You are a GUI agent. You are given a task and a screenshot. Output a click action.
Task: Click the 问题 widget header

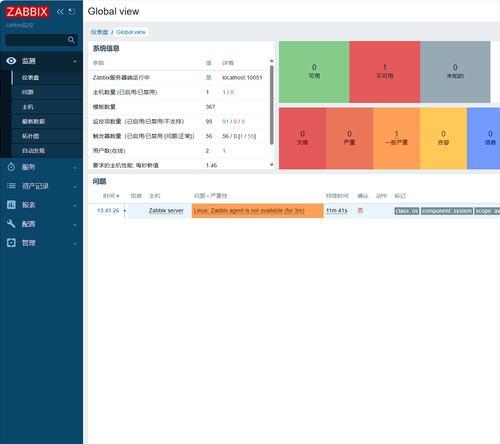coord(99,181)
